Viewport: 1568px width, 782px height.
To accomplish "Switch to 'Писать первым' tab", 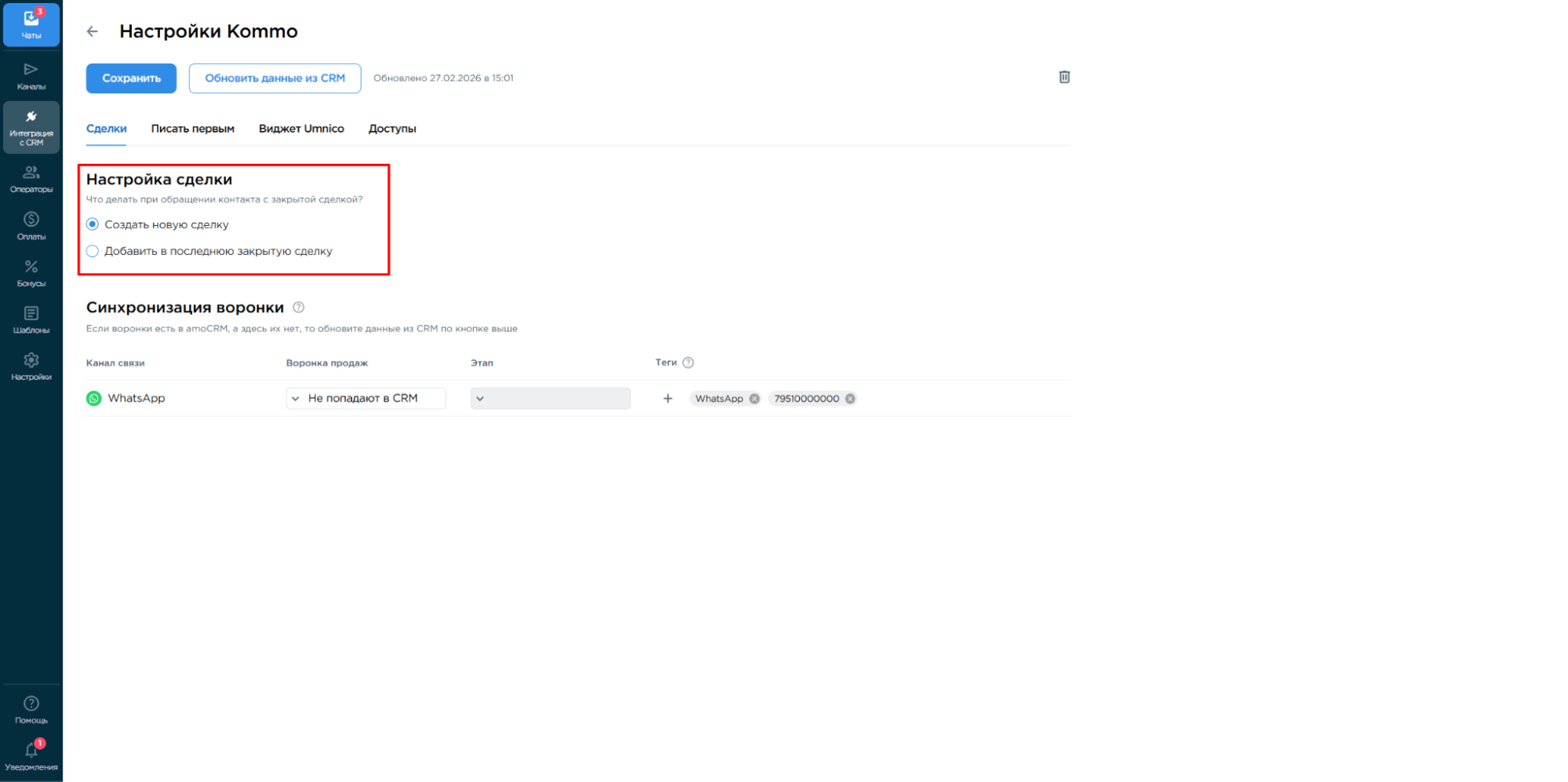I will 192,129.
